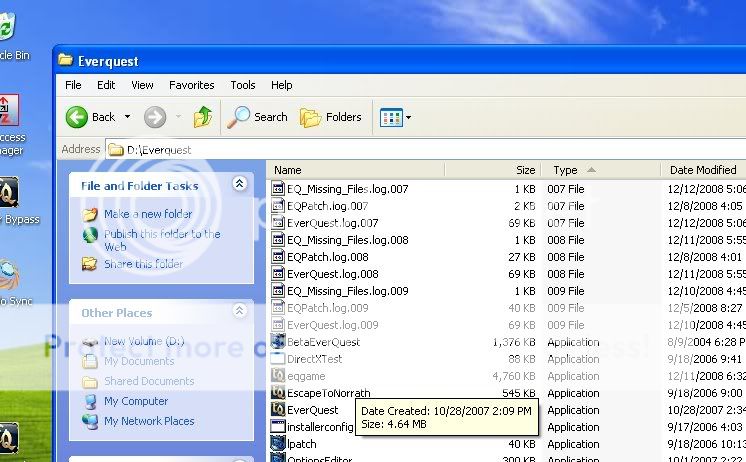Open the View menu

(x=142, y=85)
